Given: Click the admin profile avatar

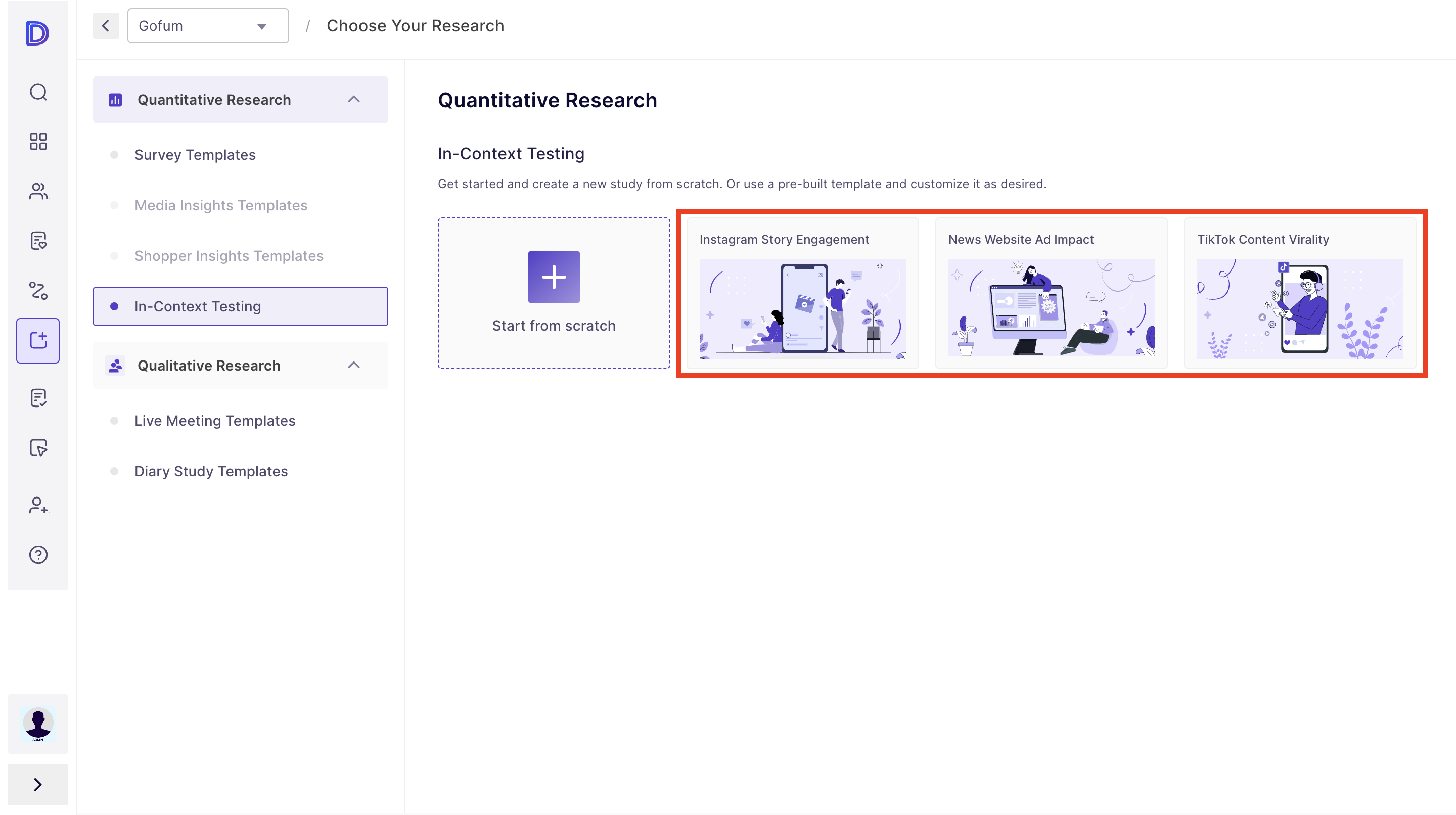Looking at the screenshot, I should [x=38, y=723].
